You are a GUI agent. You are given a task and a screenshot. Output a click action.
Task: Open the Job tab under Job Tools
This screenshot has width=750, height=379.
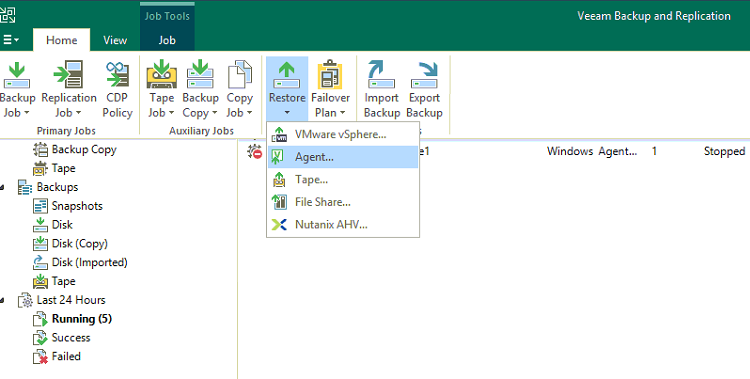[x=167, y=40]
